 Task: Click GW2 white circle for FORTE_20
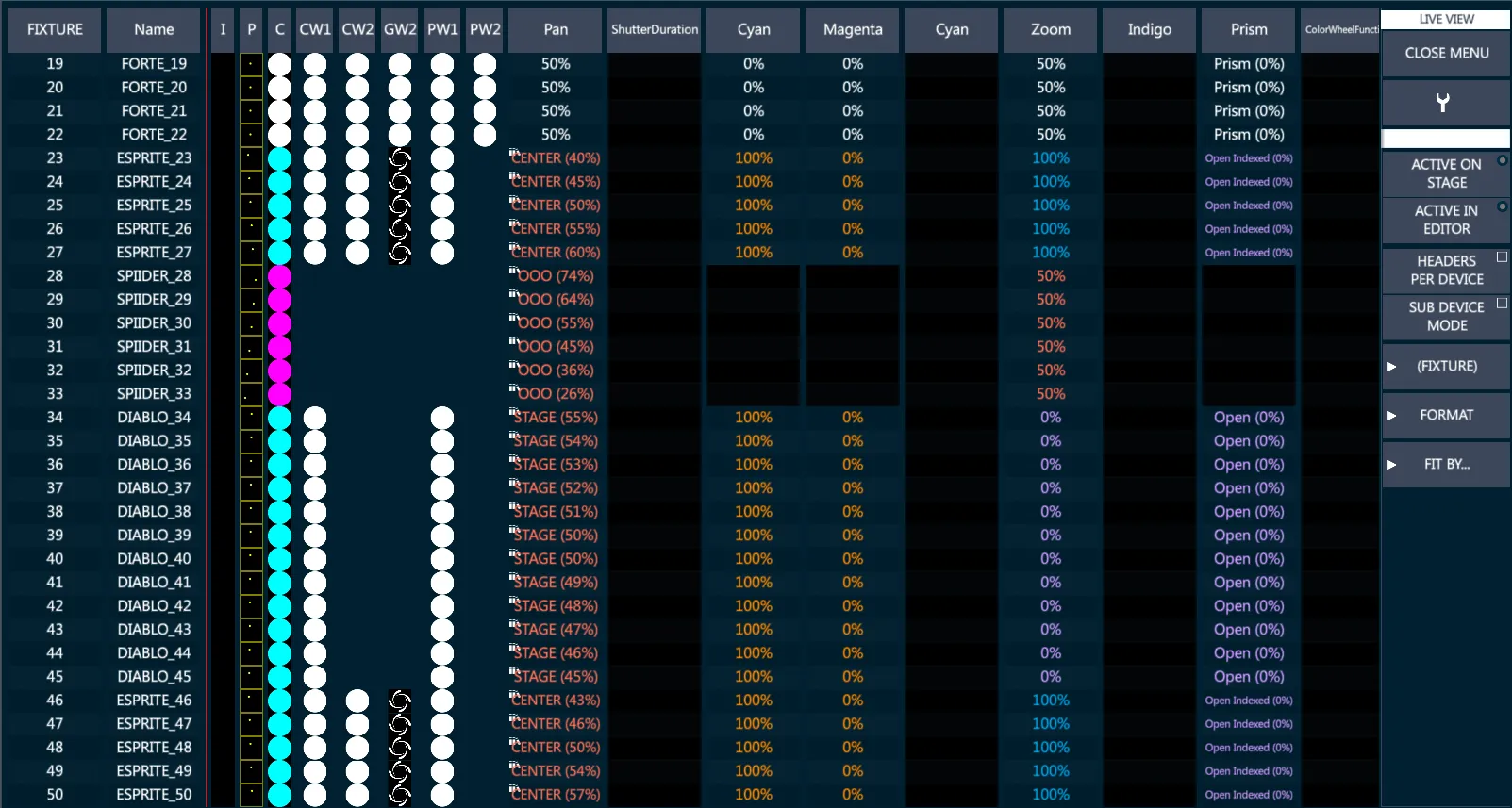pos(400,88)
